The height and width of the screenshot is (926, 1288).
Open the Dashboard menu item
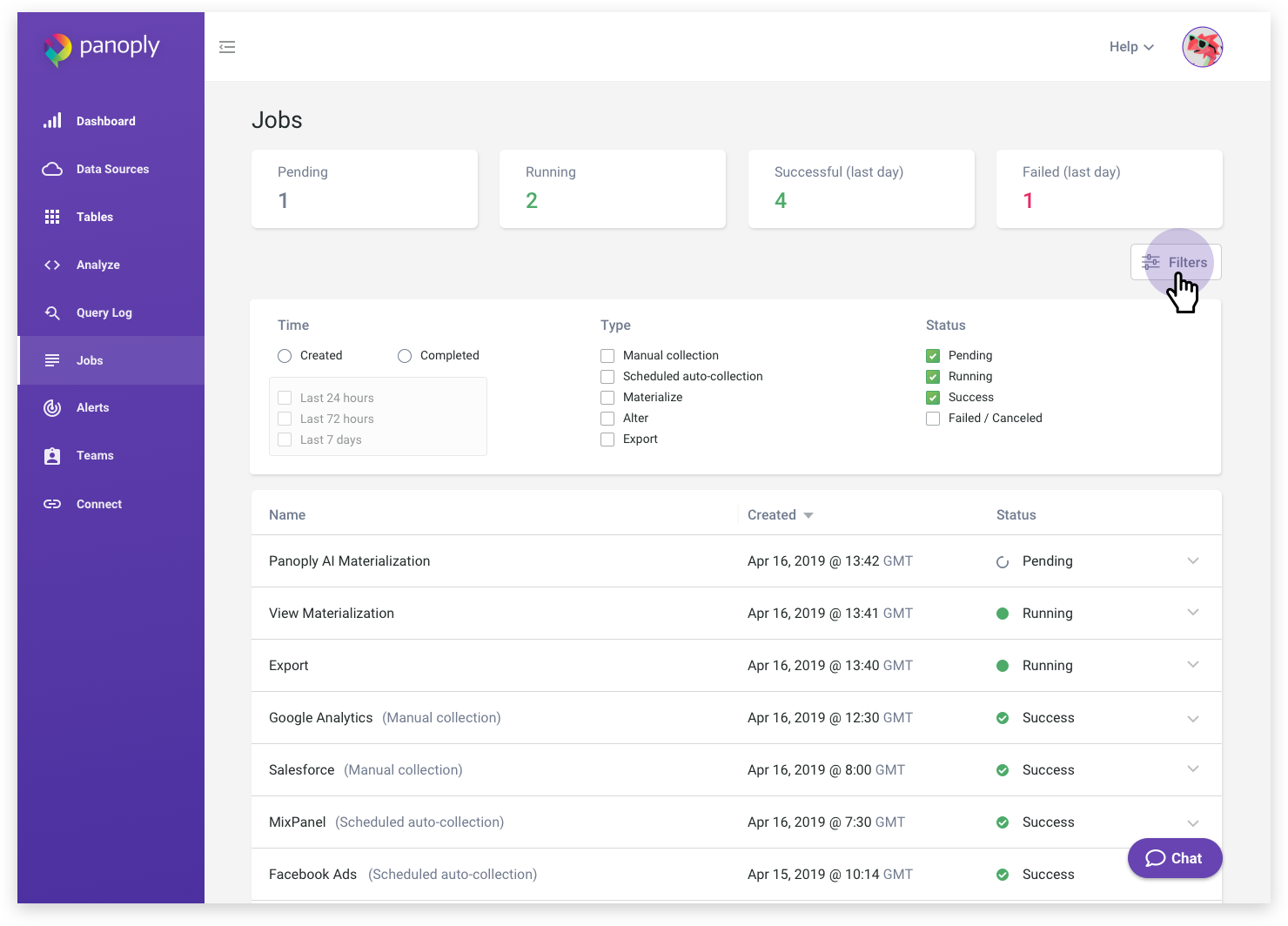pyautogui.click(x=111, y=121)
